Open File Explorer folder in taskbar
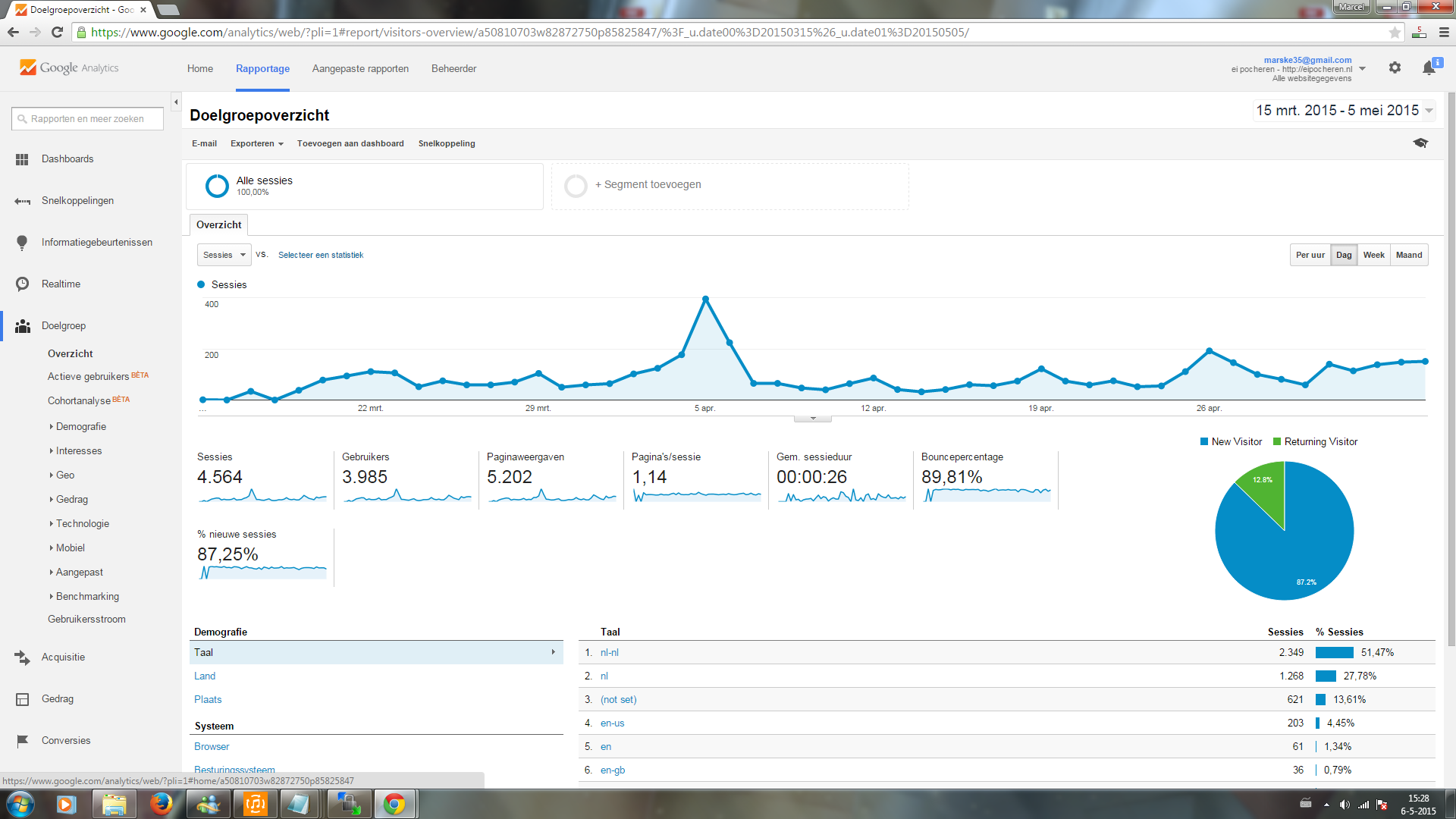Viewport: 1456px width, 819px height. coord(114,804)
